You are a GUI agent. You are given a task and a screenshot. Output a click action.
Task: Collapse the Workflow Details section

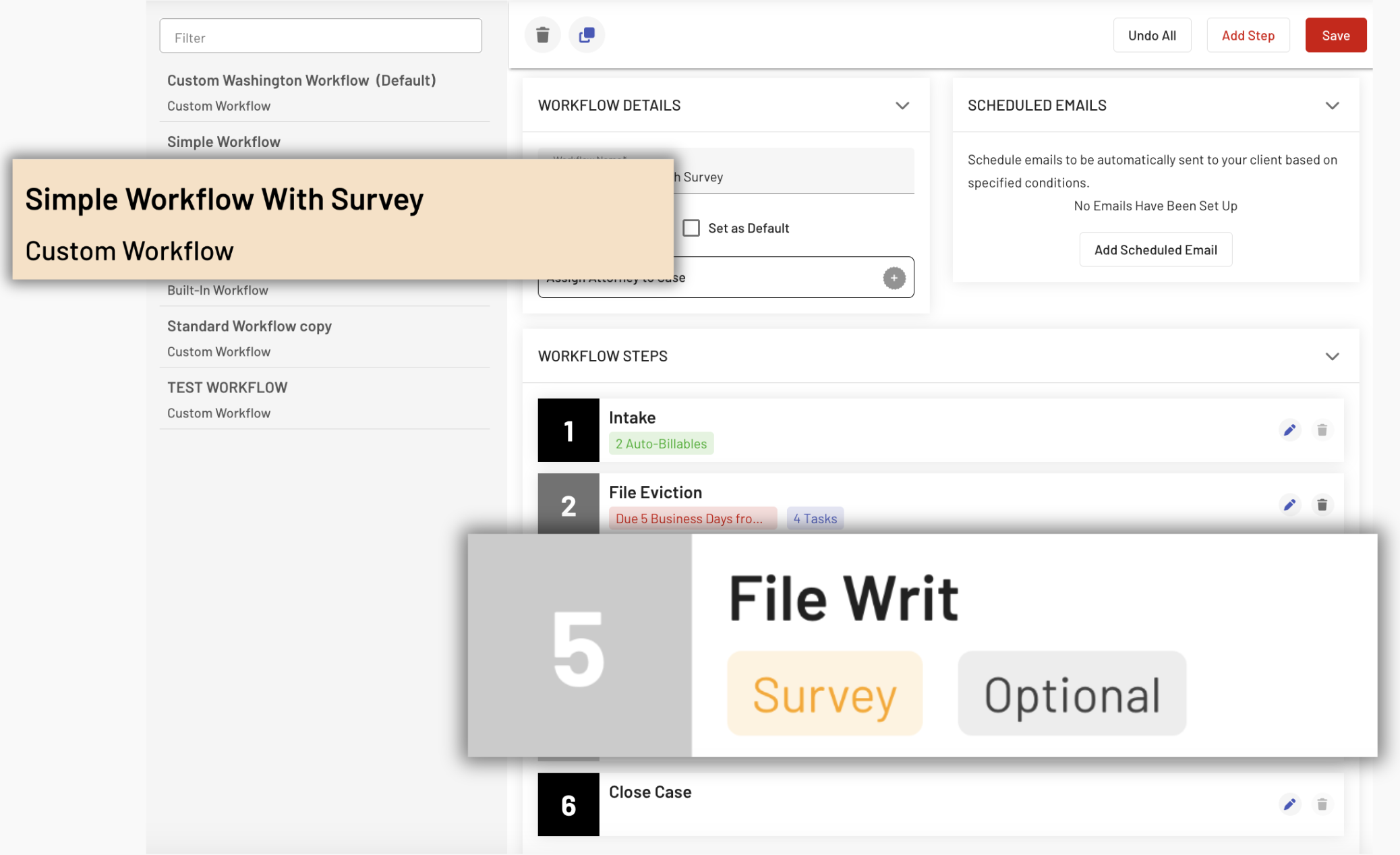coord(902,106)
